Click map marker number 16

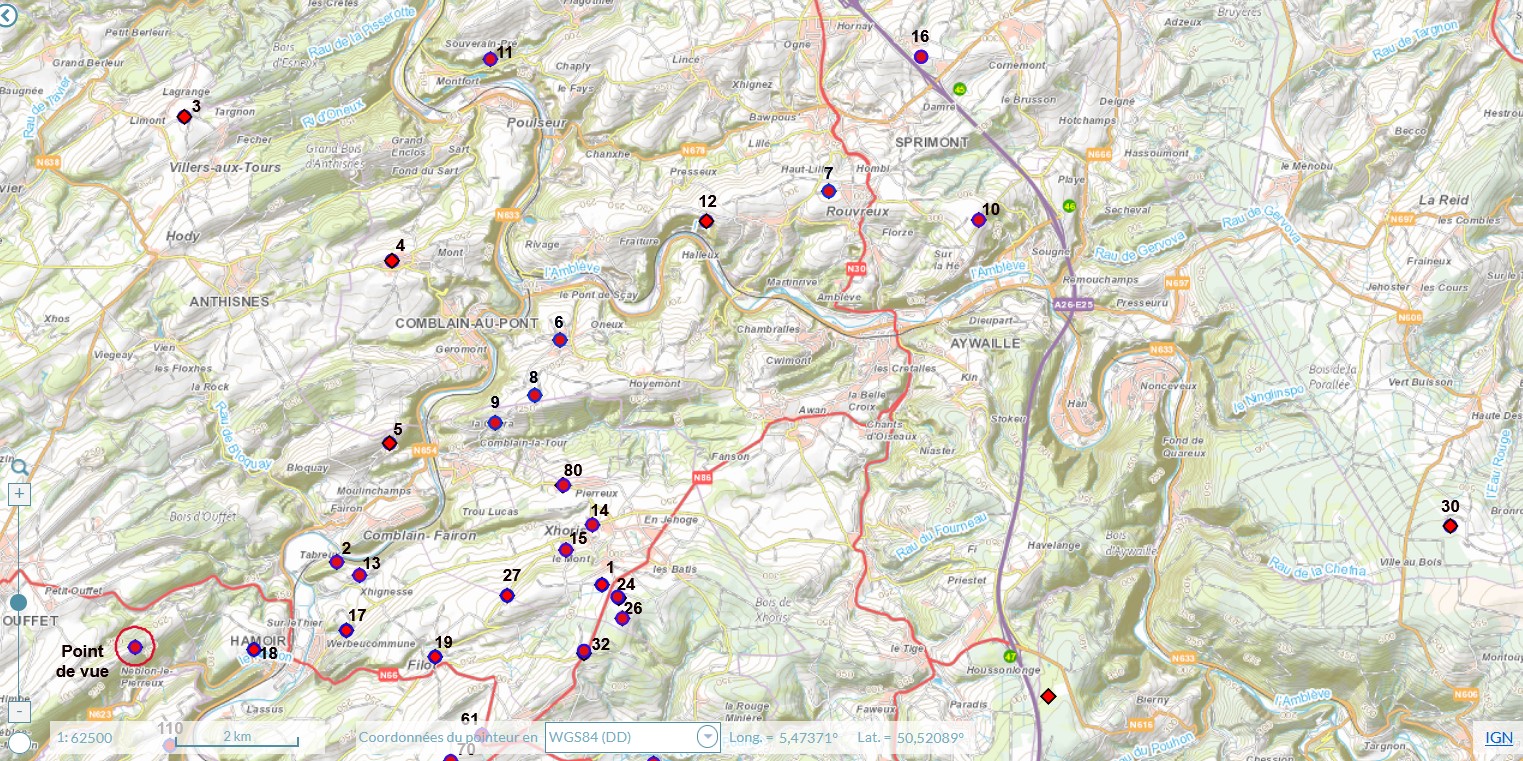pyautogui.click(x=921, y=57)
